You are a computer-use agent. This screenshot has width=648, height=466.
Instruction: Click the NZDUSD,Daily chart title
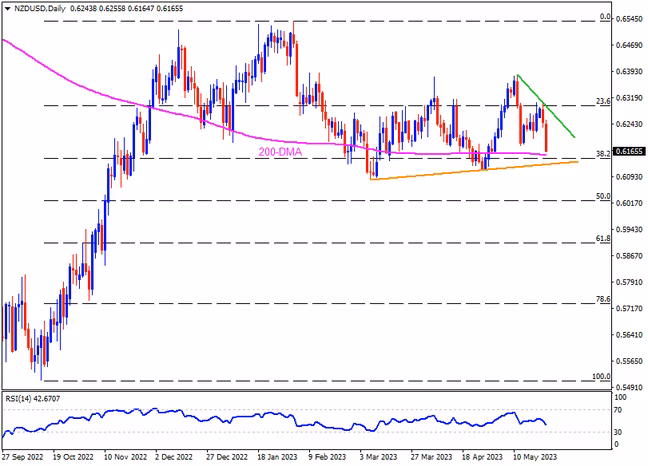40,9
